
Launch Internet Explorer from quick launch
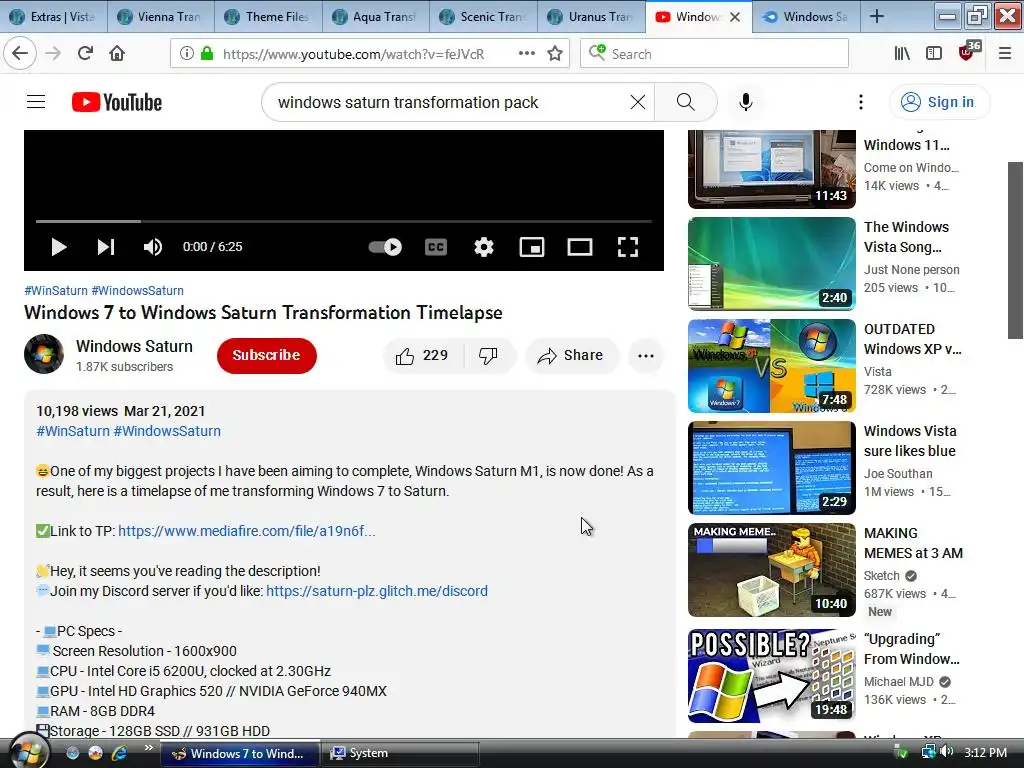(x=119, y=753)
